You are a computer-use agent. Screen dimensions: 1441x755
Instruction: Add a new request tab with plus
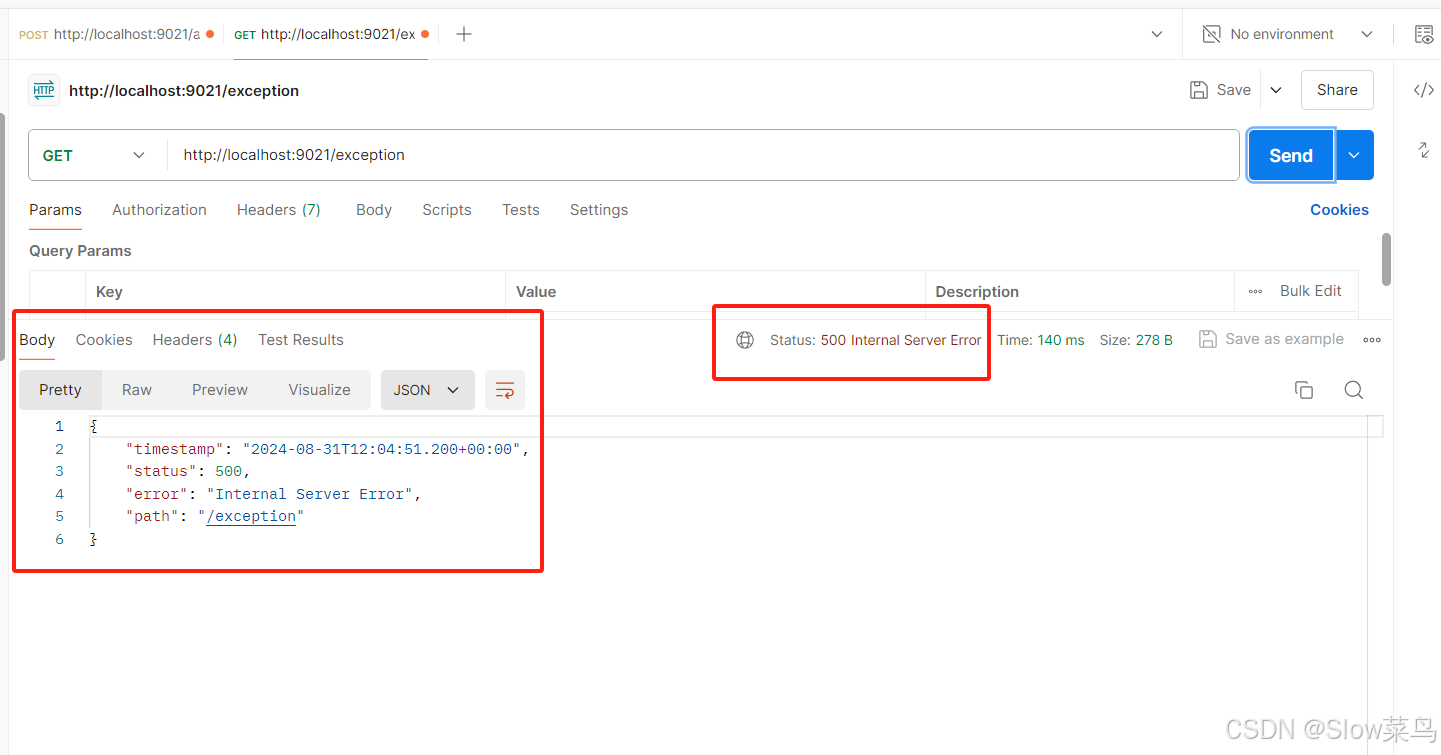[463, 34]
